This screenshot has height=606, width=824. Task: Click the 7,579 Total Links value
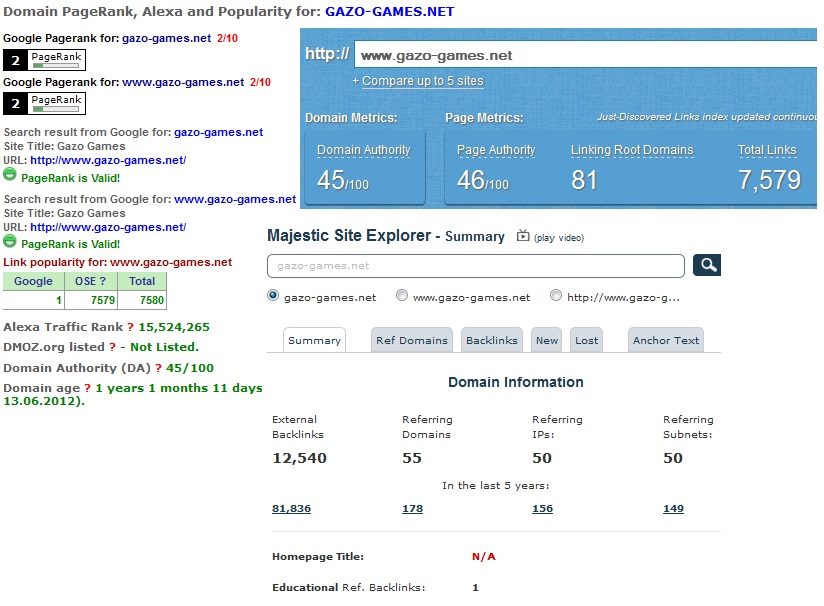point(769,180)
